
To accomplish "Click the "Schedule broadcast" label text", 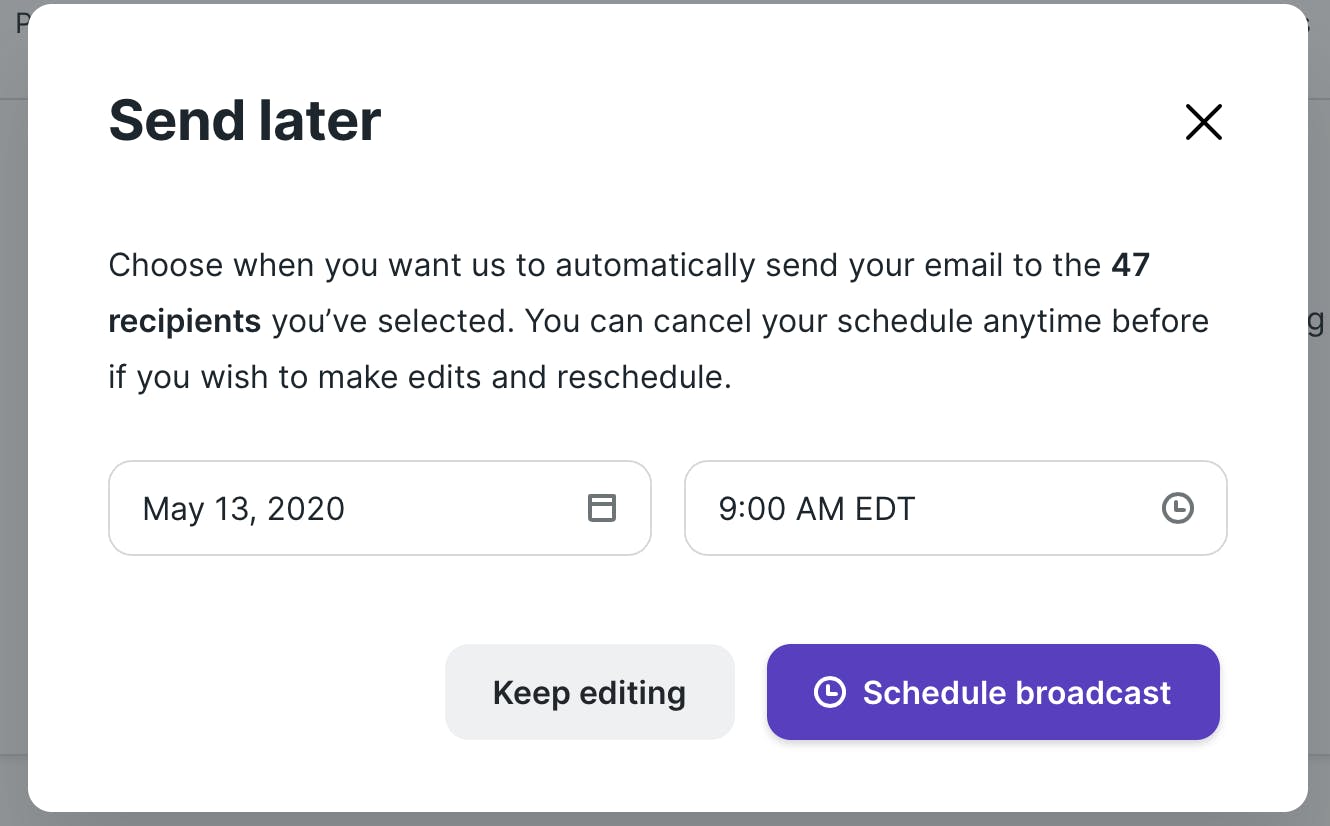I will 1016,692.
